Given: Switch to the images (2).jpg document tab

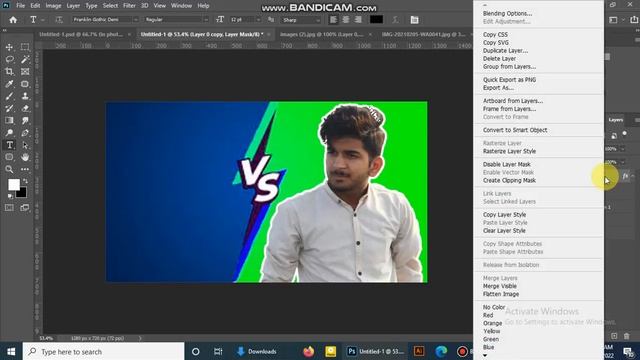Looking at the screenshot, I should click(321, 34).
